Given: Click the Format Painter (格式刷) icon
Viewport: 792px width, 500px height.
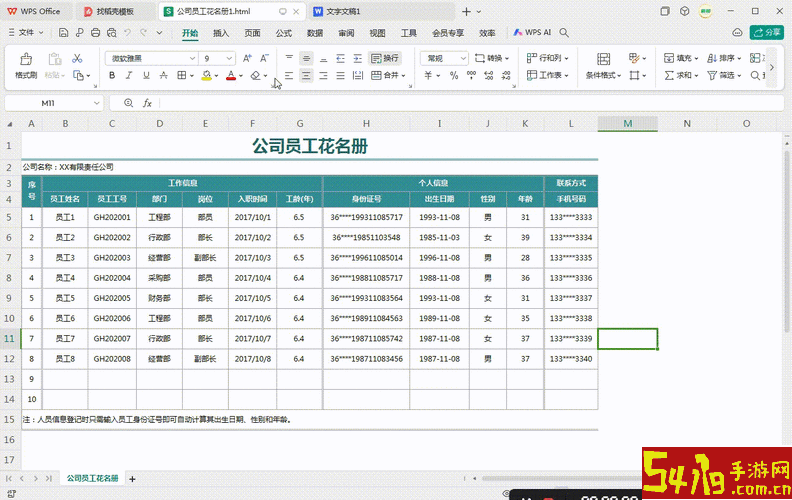Looking at the screenshot, I should point(26,60).
